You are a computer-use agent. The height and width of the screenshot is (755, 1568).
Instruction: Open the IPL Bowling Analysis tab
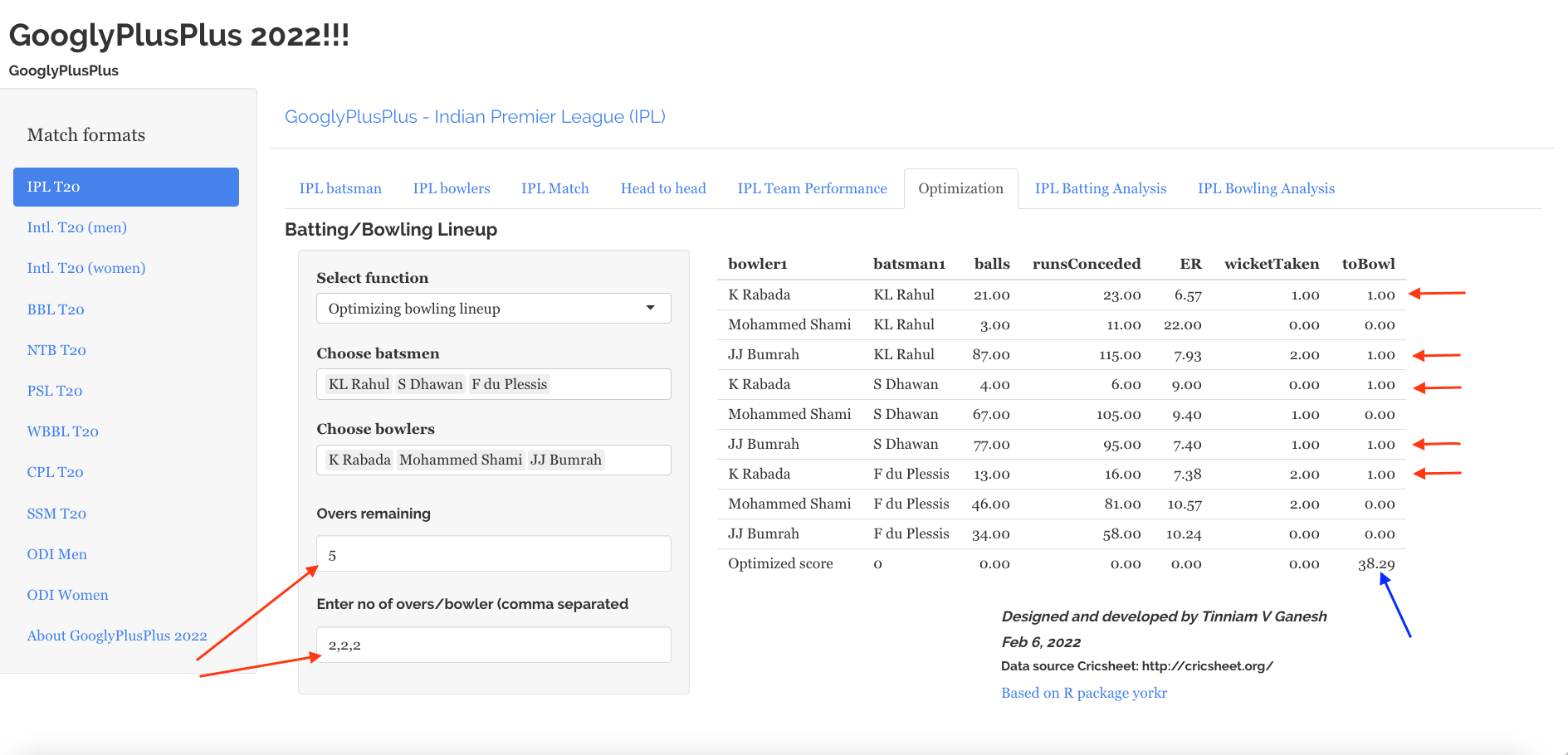(1266, 188)
